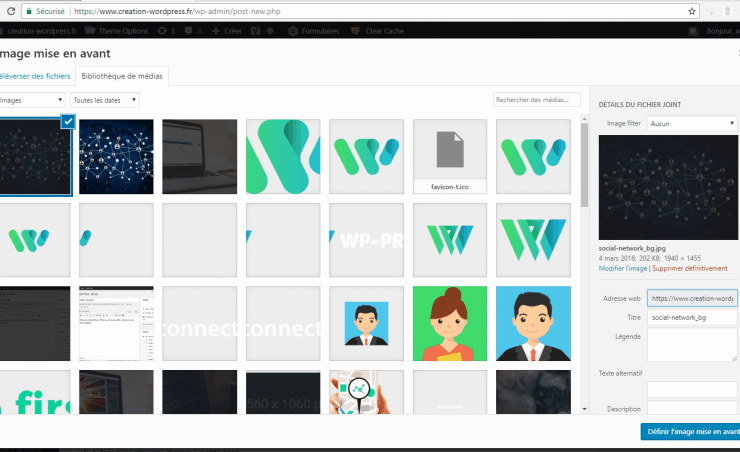Image resolution: width=740 pixels, height=452 pixels.
Task: Open the Créer menu in admin bar
Action: tap(227, 31)
